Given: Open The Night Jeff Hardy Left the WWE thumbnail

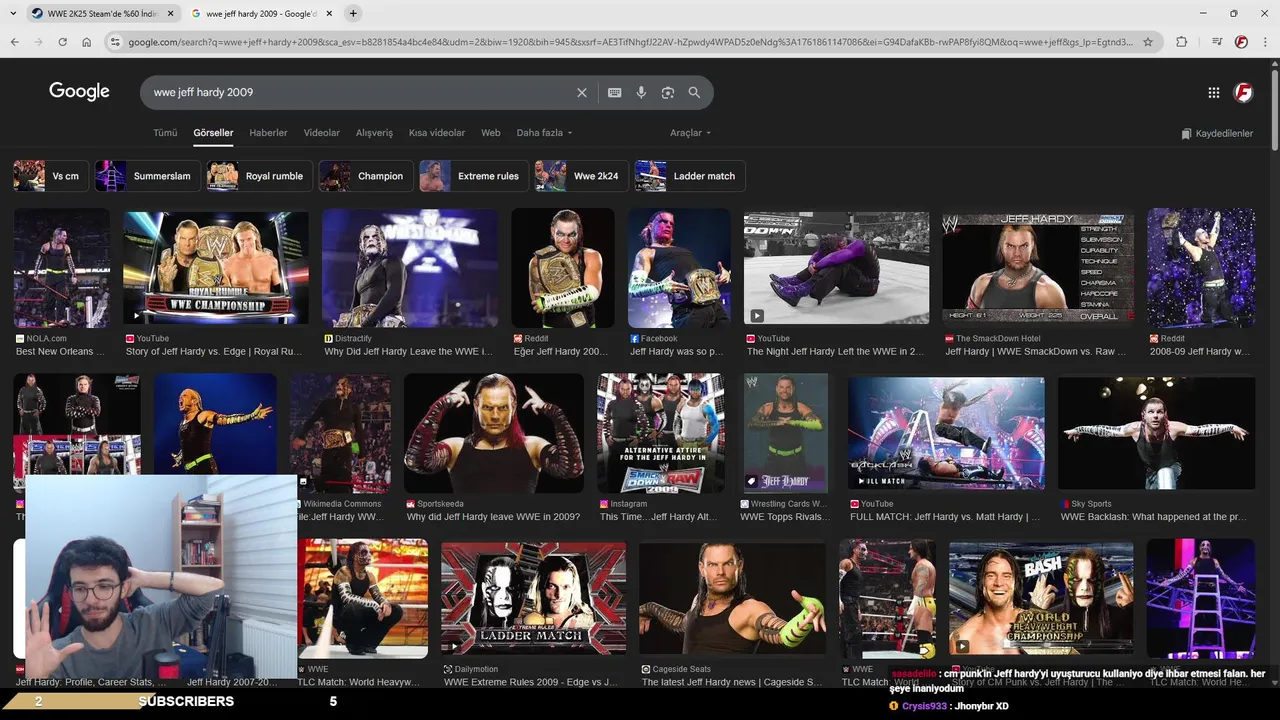Looking at the screenshot, I should click(x=836, y=267).
